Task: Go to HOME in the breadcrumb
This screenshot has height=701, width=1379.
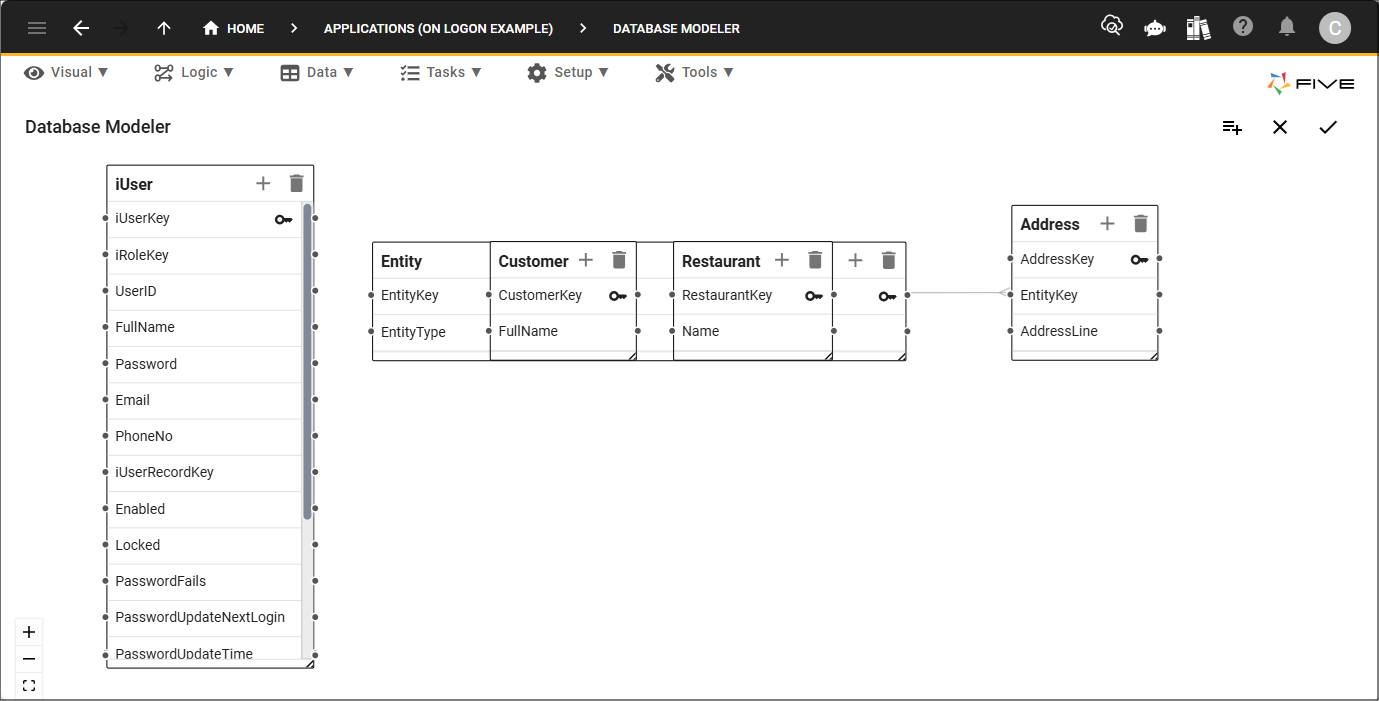Action: (x=234, y=28)
